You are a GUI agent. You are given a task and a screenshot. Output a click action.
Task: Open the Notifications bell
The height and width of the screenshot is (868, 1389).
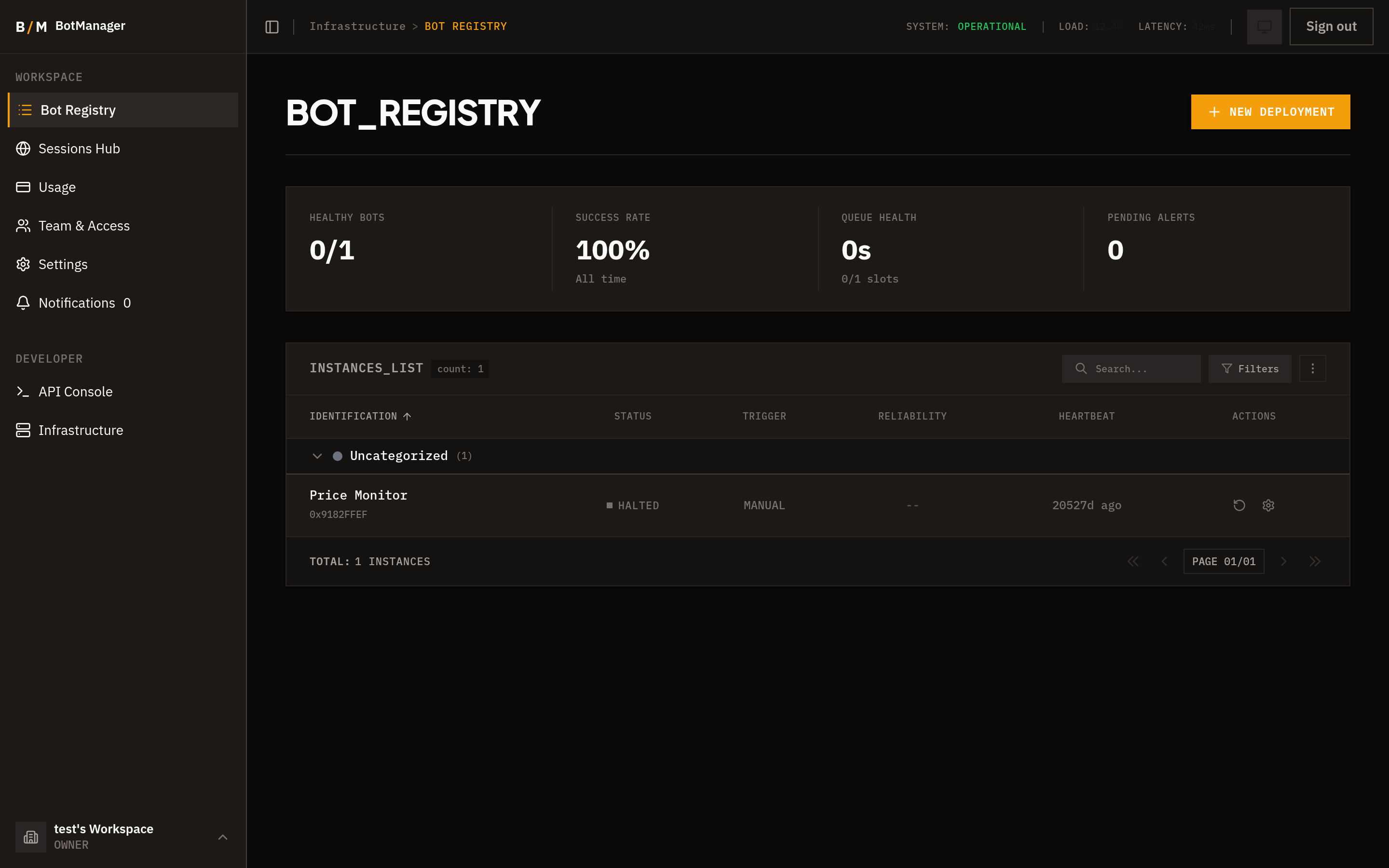coord(23,302)
